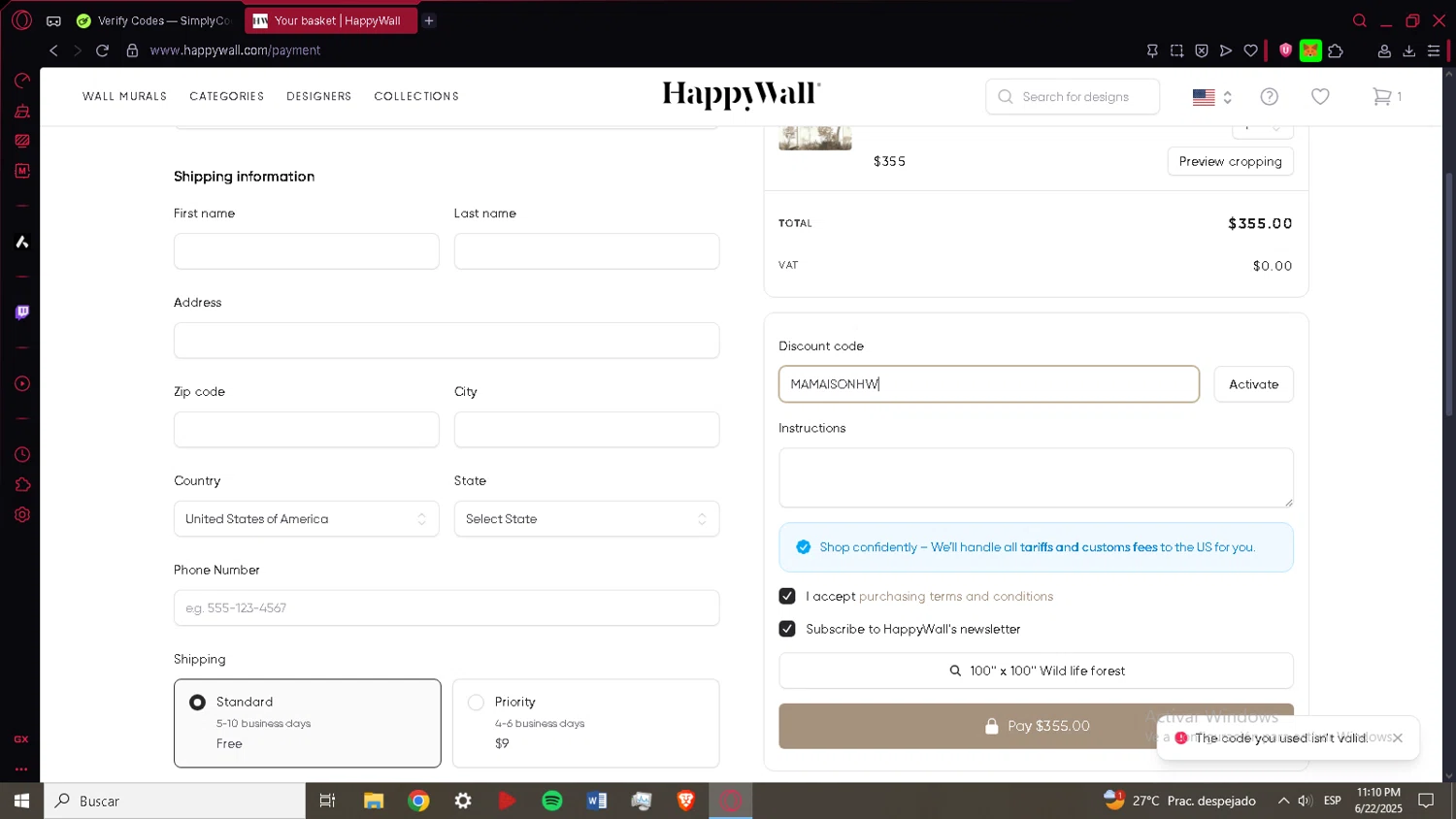Screen dimensions: 1456x819
Task: Click the Discount code input field
Action: click(988, 384)
